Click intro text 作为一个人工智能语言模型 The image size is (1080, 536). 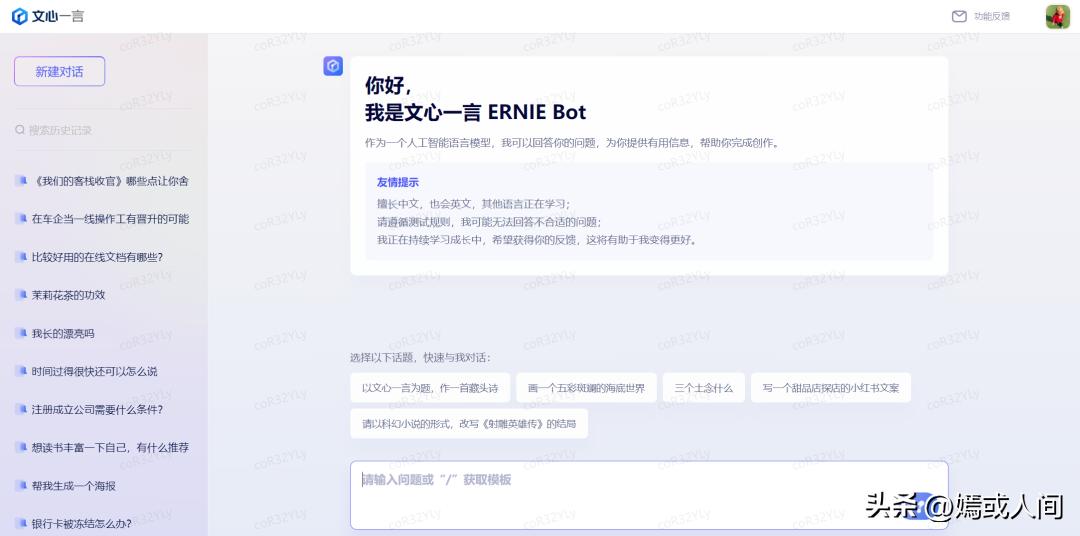click(572, 143)
